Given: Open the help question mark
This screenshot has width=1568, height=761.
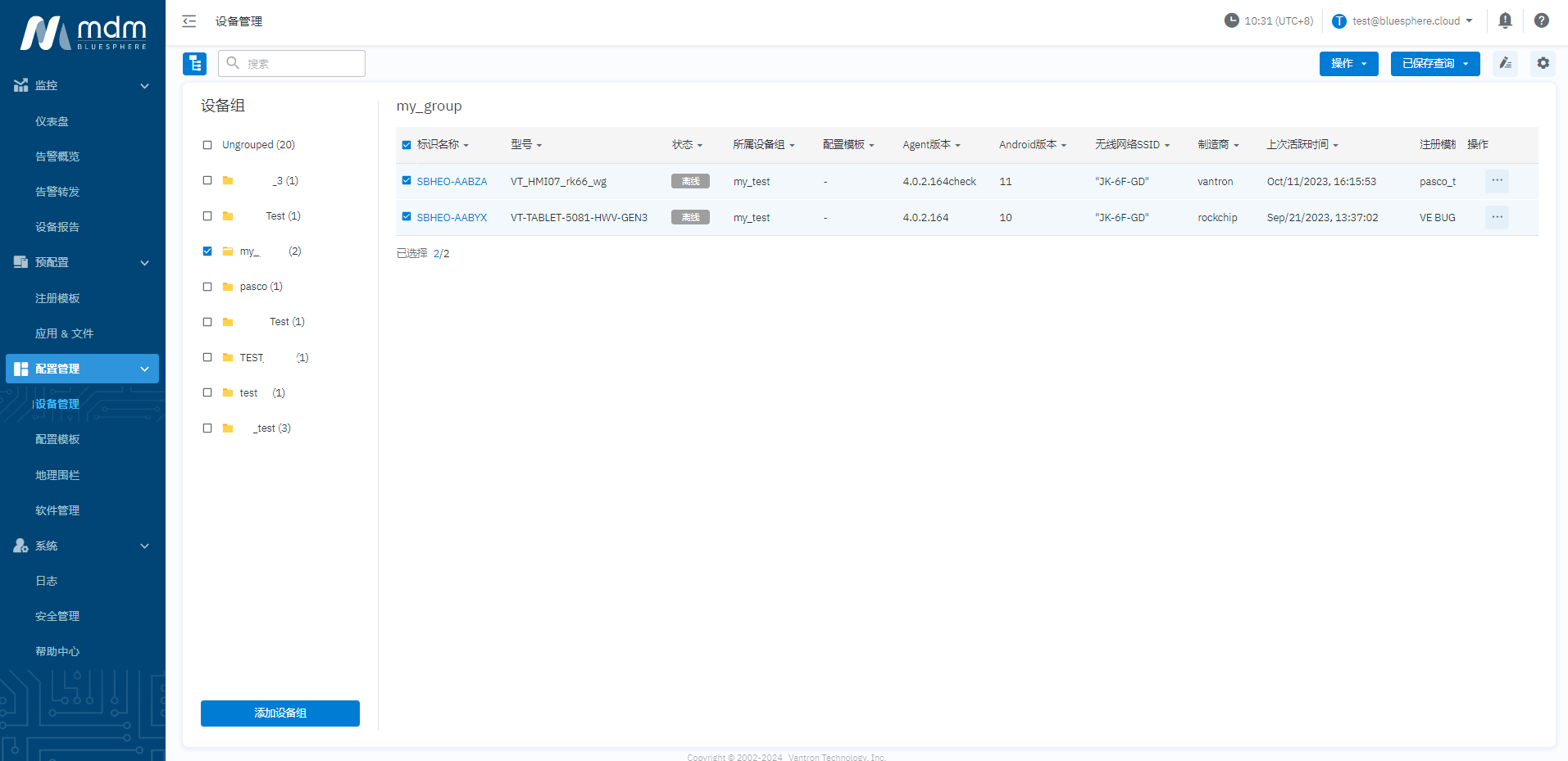Looking at the screenshot, I should tap(1542, 20).
